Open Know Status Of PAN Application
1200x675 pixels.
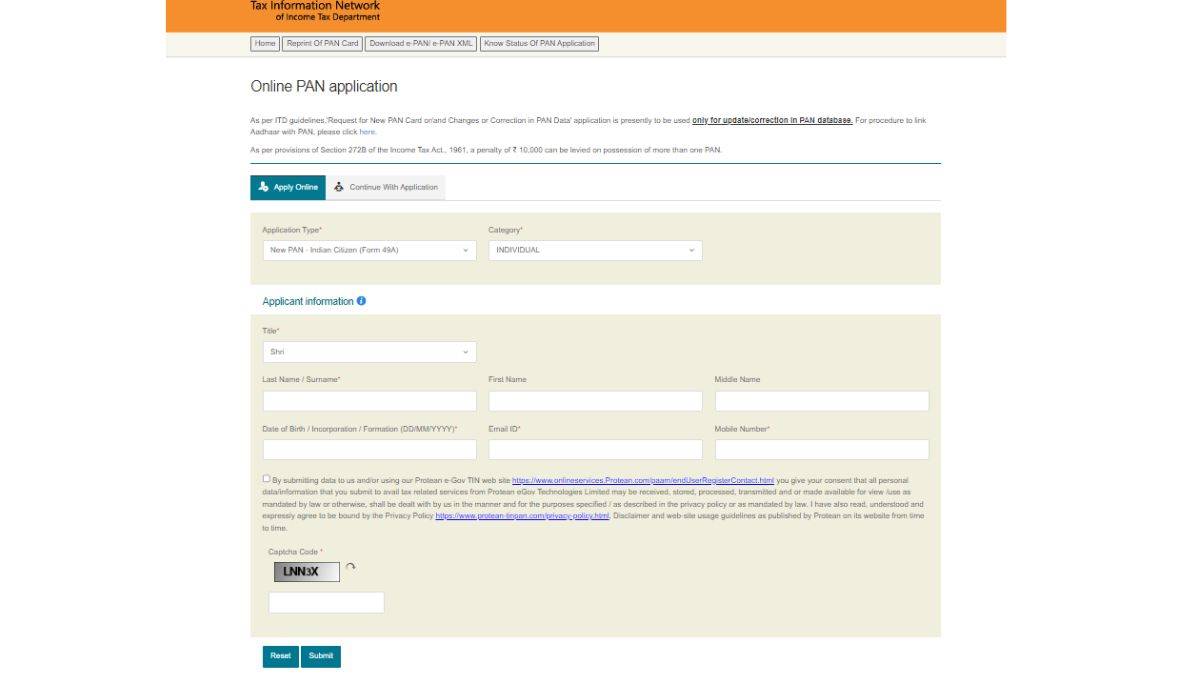[x=539, y=44]
